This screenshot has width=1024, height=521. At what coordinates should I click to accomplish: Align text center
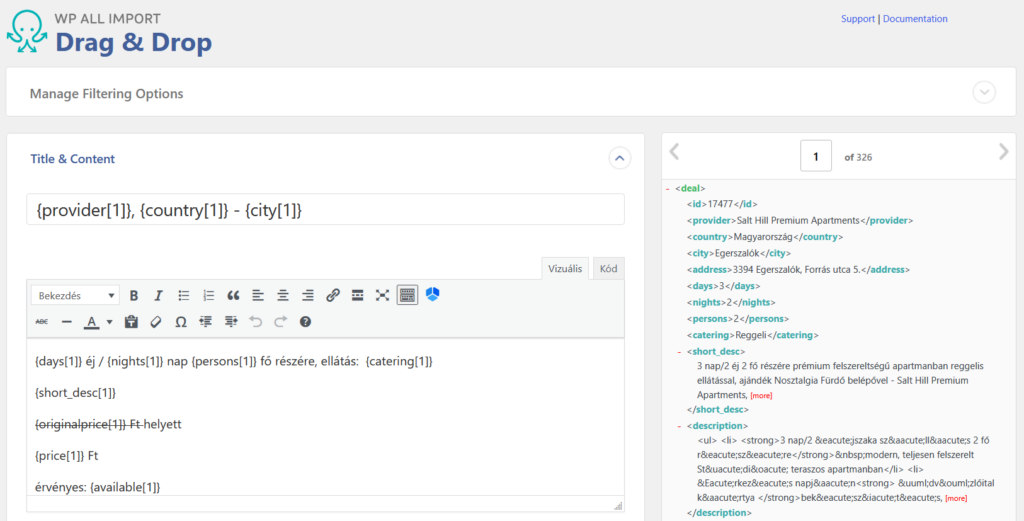tap(283, 296)
